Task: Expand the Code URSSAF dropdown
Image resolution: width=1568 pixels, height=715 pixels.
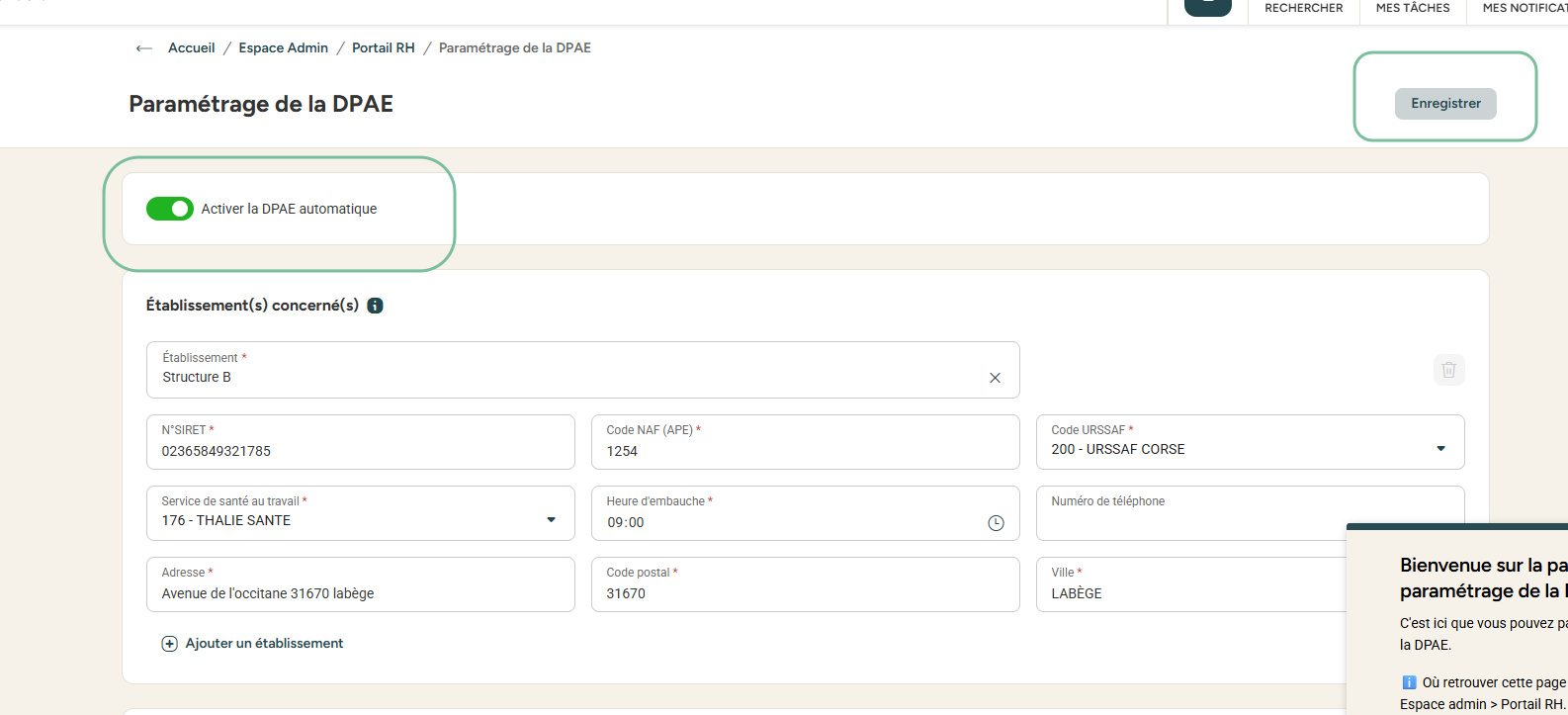Action: tap(1440, 449)
